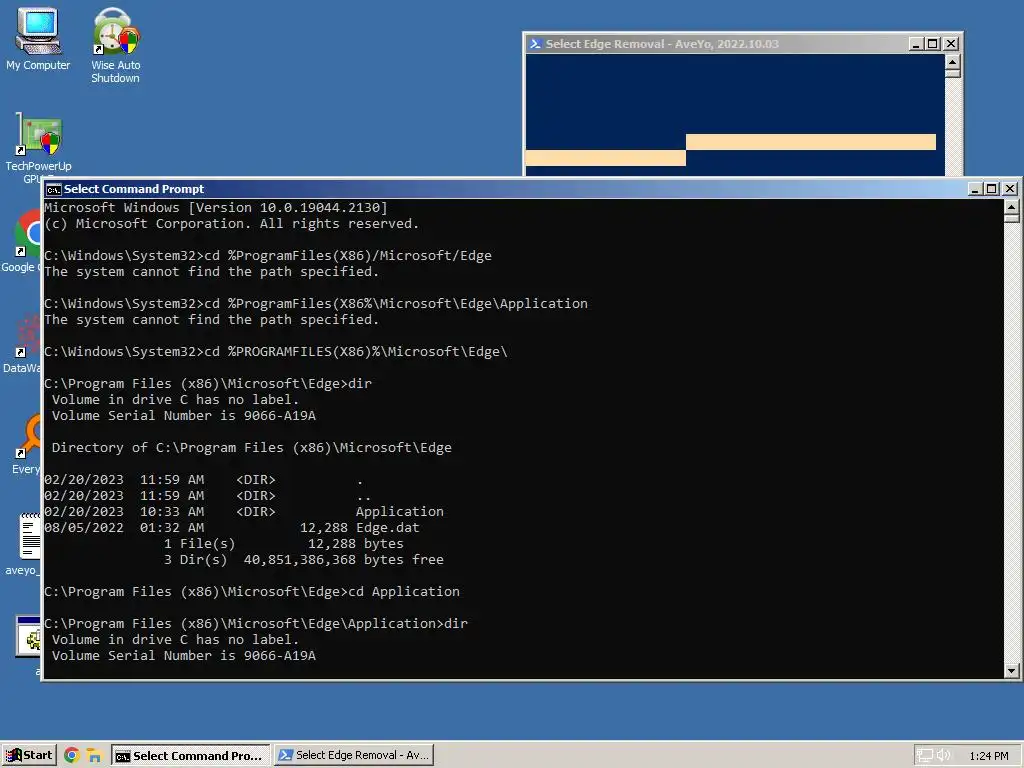The image size is (1024, 768).
Task: Click the 1:24 PM system clock
Action: click(x=988, y=756)
